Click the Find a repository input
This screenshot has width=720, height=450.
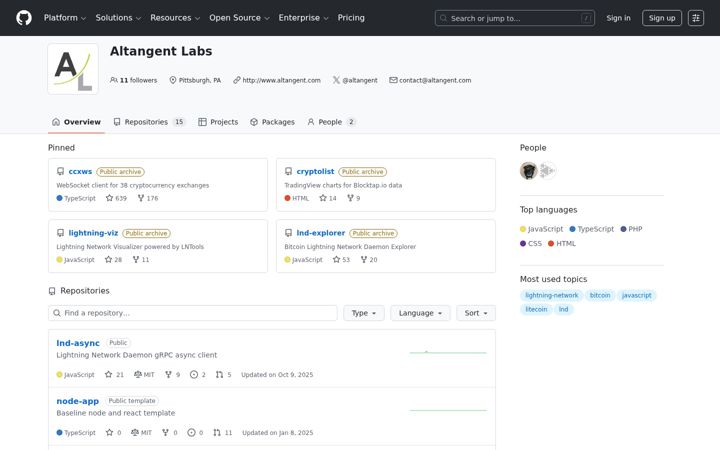(193, 313)
